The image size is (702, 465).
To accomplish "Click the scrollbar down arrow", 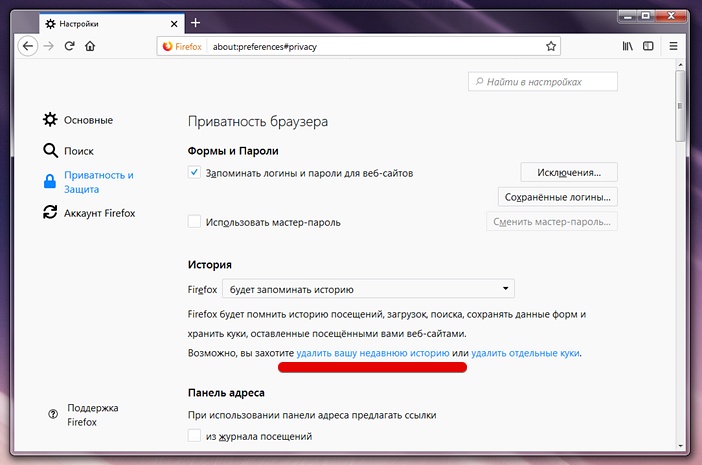I will click(681, 446).
